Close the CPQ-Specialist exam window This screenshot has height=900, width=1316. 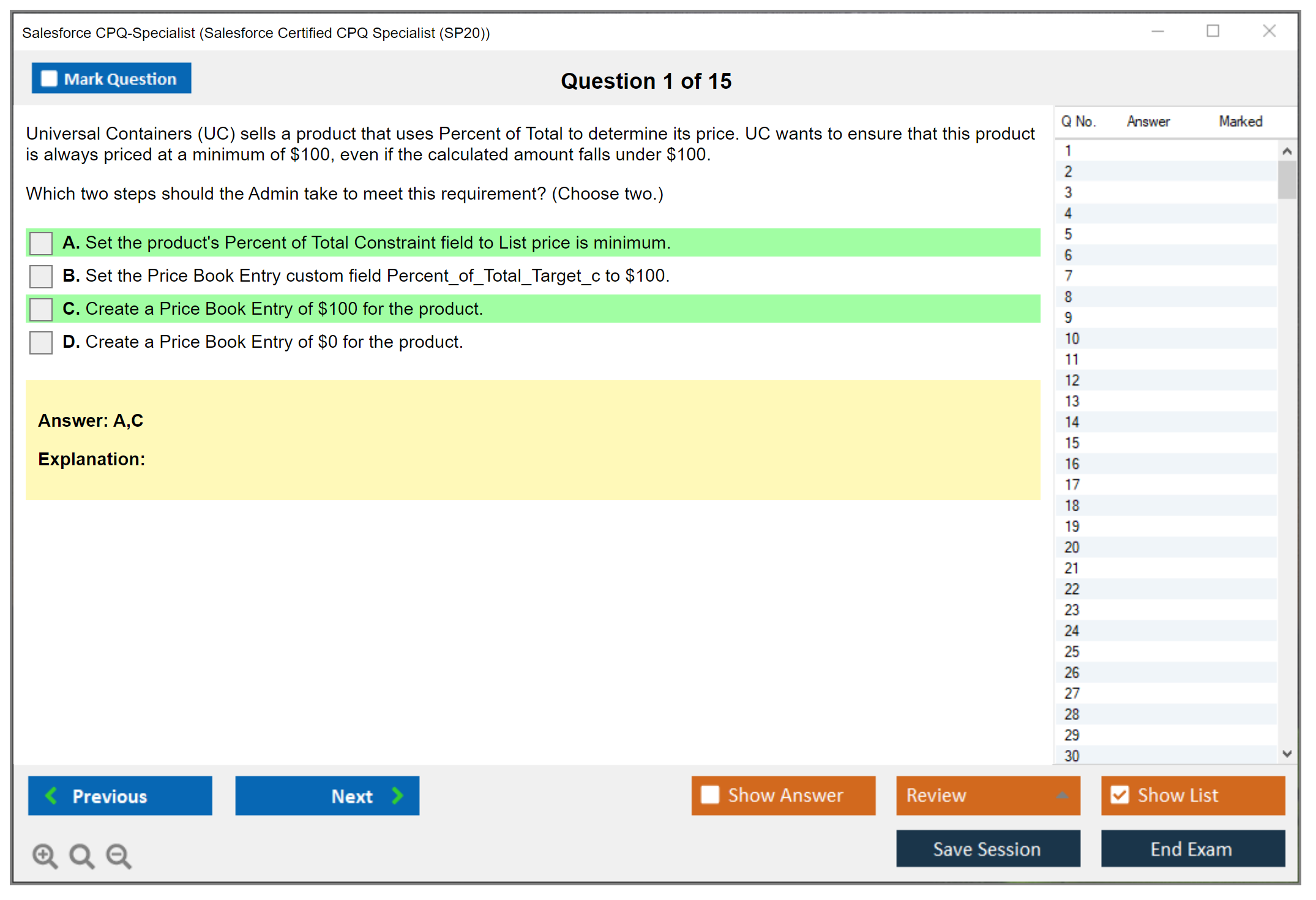1269,31
